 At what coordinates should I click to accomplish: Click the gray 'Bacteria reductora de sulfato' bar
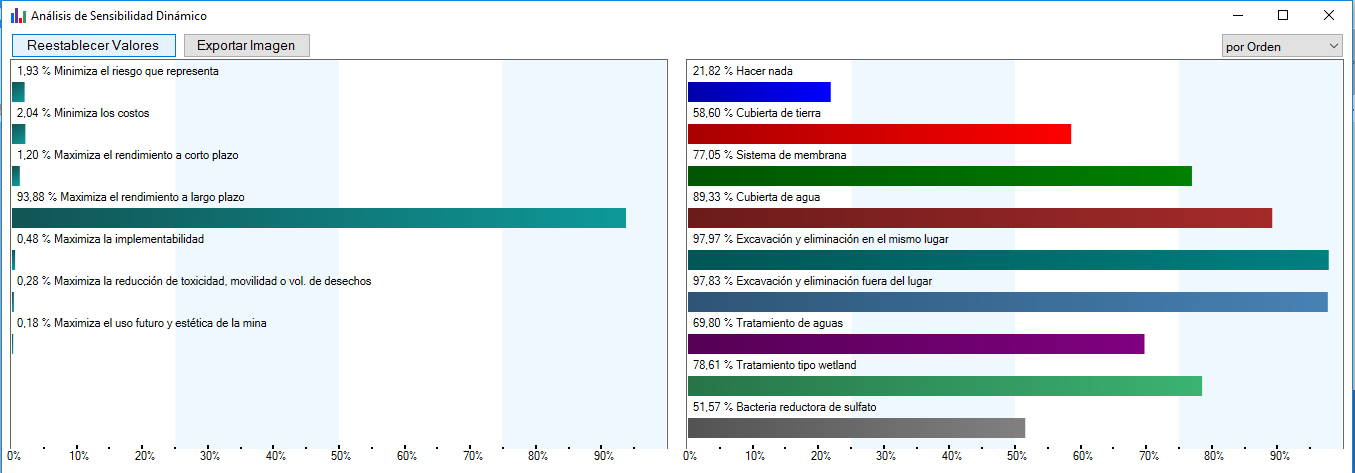(x=856, y=428)
